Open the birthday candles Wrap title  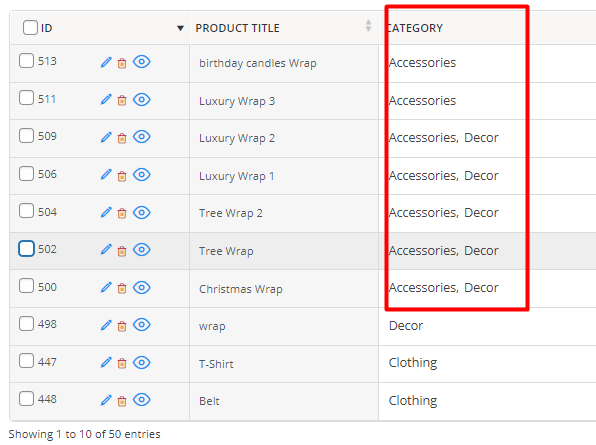point(257,63)
